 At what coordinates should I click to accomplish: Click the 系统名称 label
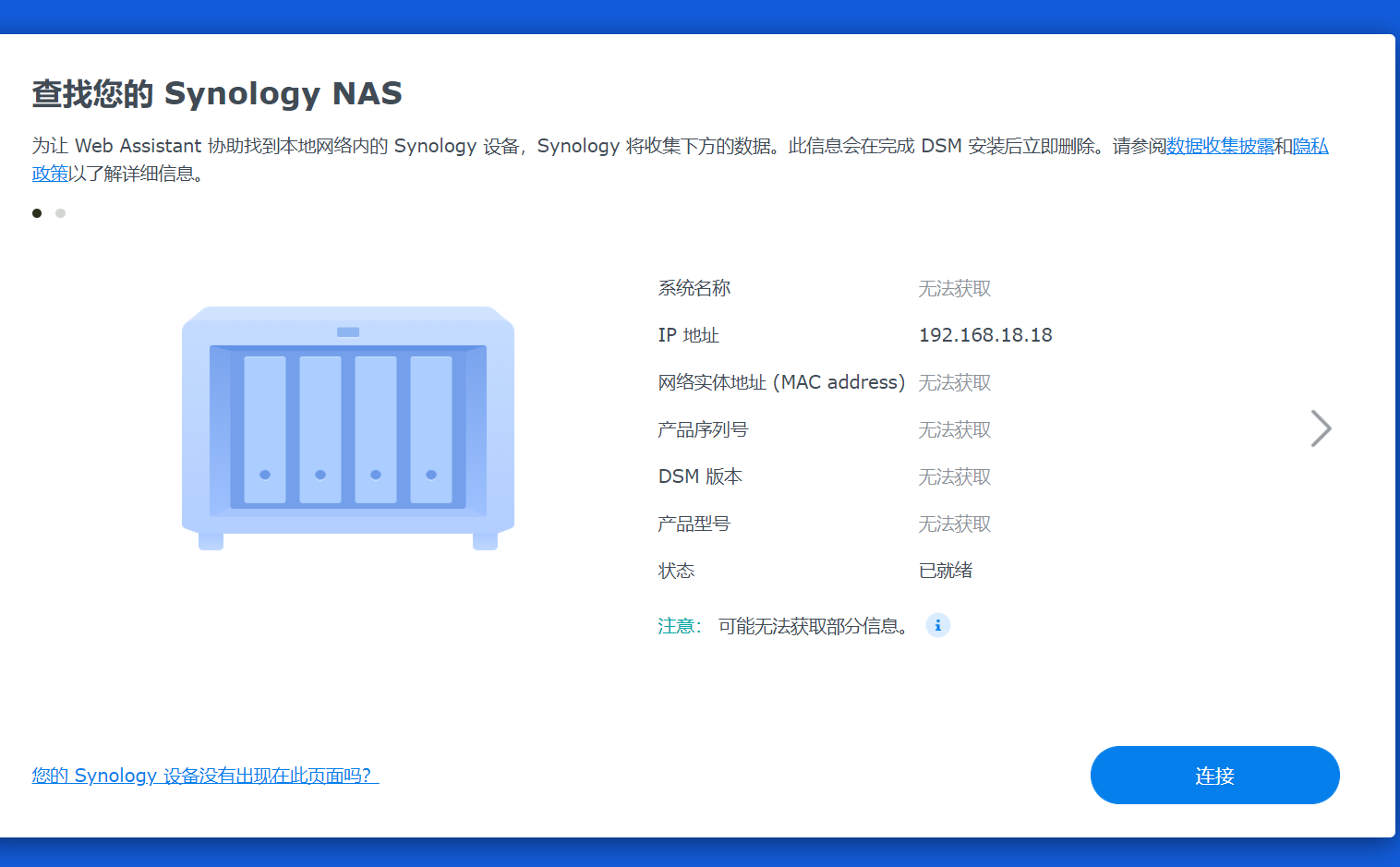(x=694, y=288)
